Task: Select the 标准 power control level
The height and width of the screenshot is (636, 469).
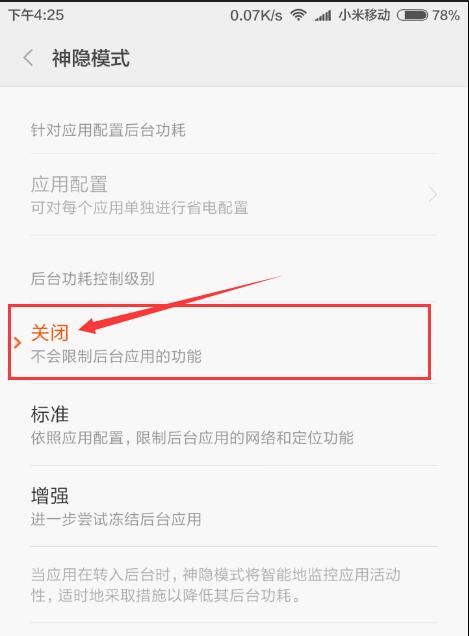Action: click(x=234, y=425)
